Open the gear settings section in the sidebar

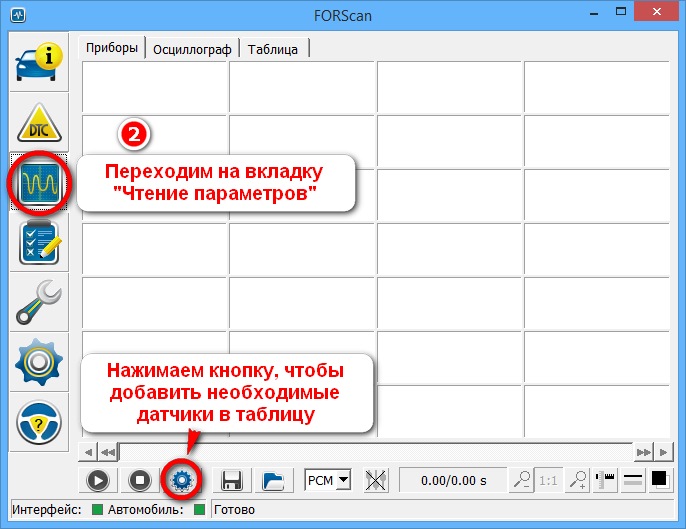tap(39, 362)
